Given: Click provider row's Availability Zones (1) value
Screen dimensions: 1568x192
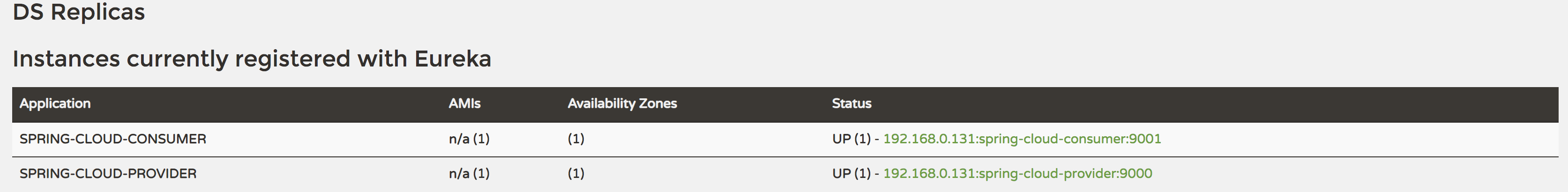Looking at the screenshot, I should [576, 174].
